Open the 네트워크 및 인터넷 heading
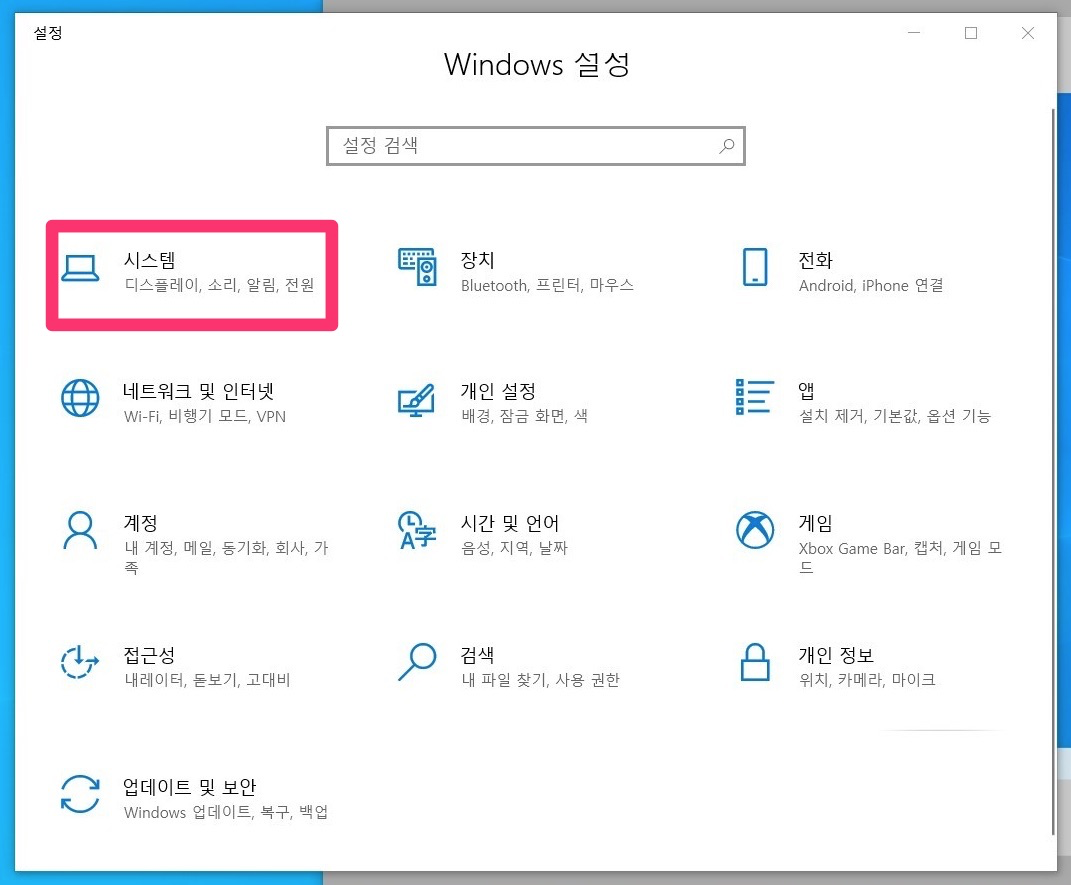This screenshot has height=885, width=1071. (199, 391)
